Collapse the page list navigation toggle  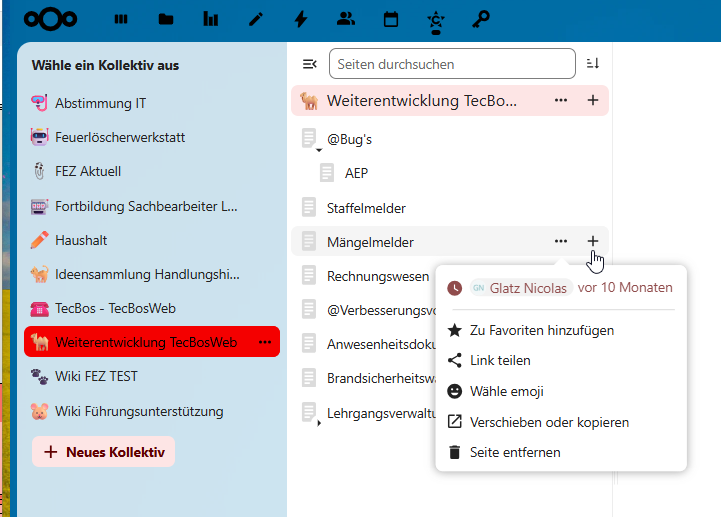[x=310, y=64]
